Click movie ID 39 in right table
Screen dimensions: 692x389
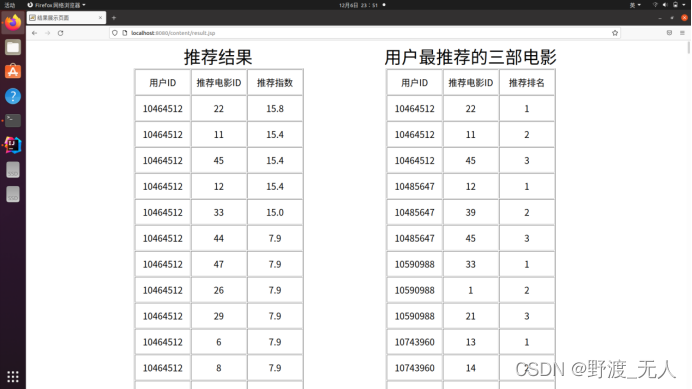coord(470,212)
